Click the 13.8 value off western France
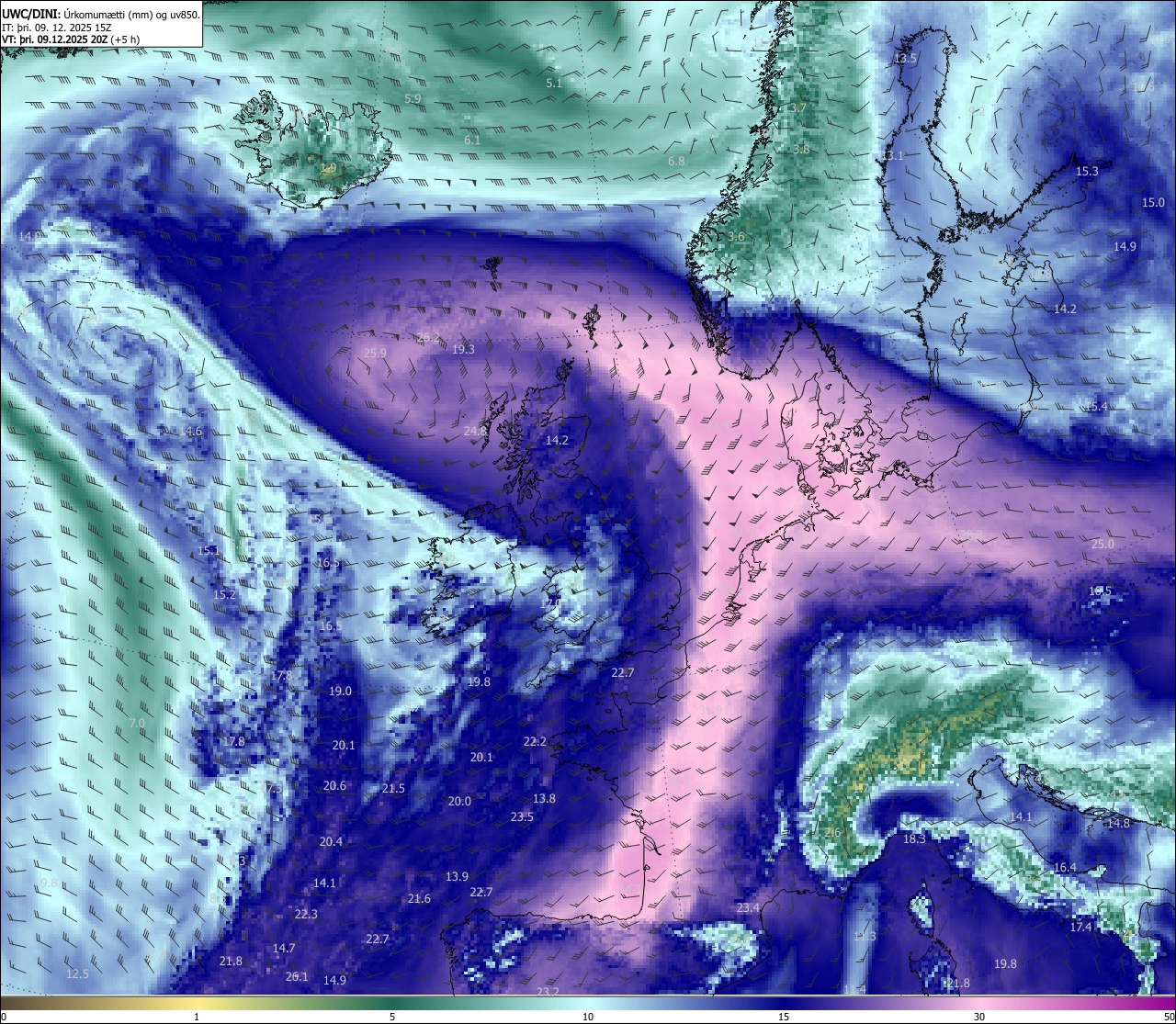The image size is (1176, 1024). click(544, 798)
